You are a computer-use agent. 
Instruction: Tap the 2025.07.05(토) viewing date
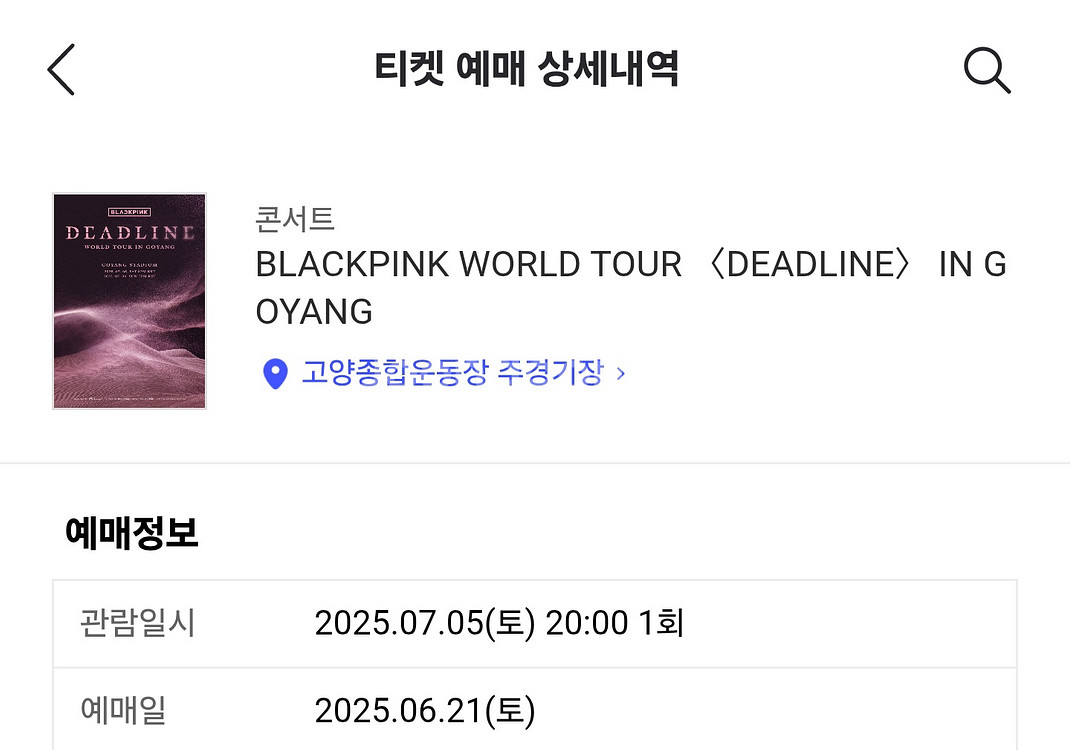pos(424,622)
